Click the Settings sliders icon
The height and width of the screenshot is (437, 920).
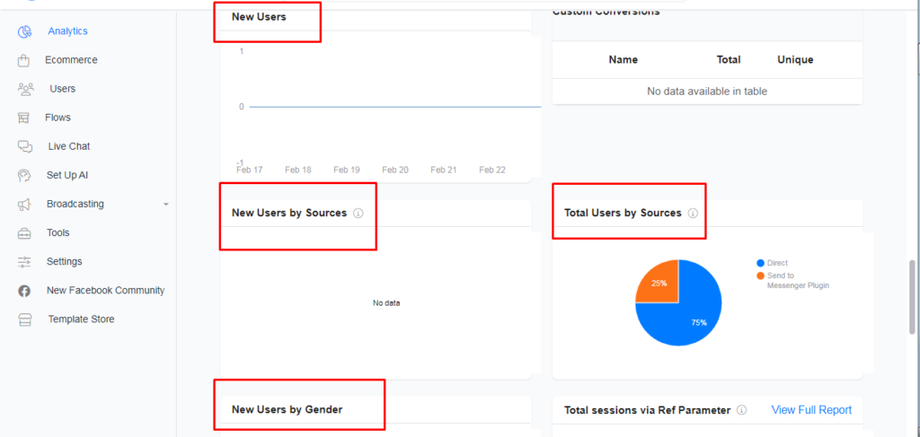point(24,262)
